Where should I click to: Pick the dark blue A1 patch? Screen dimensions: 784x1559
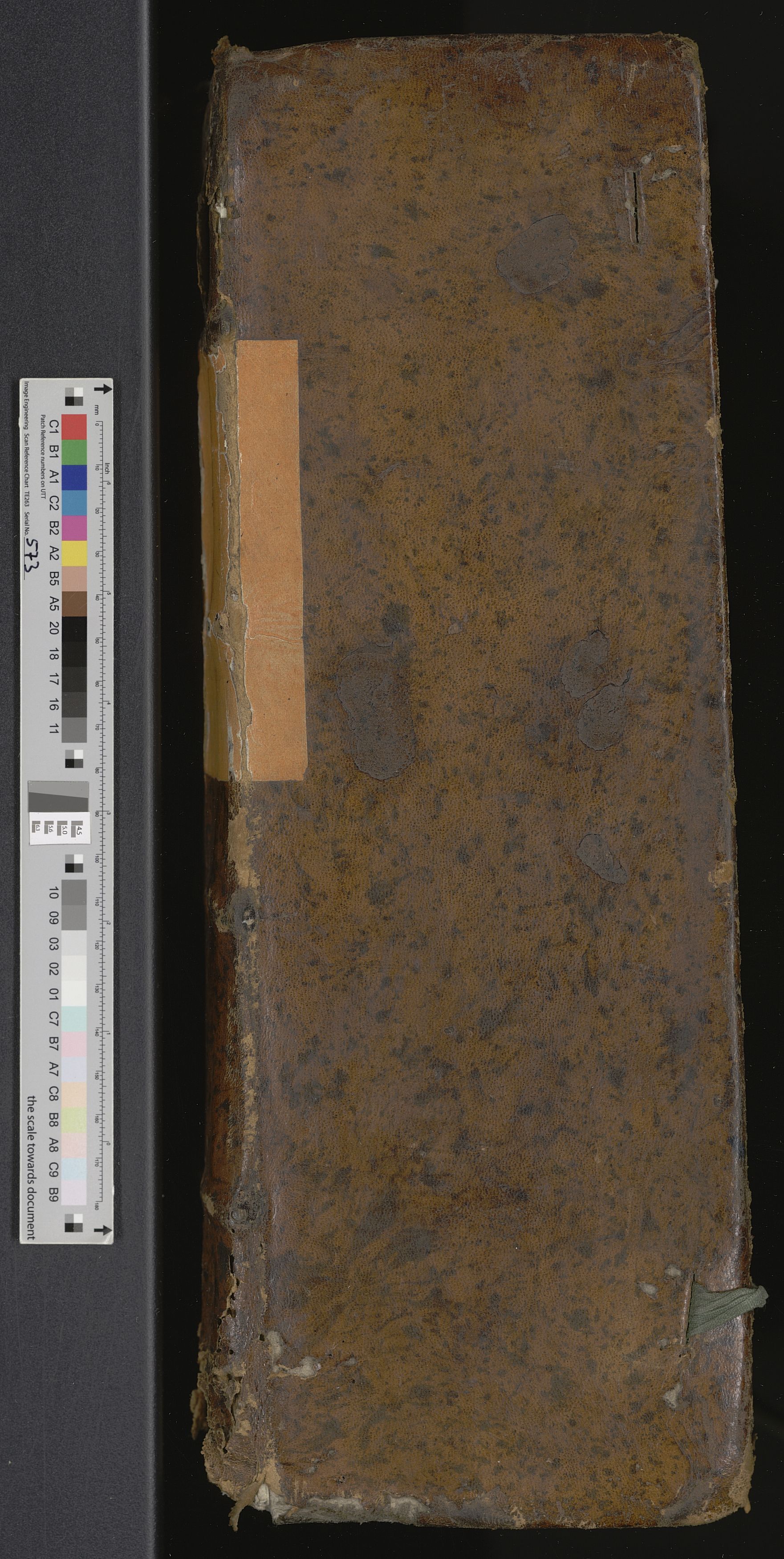tap(74, 477)
